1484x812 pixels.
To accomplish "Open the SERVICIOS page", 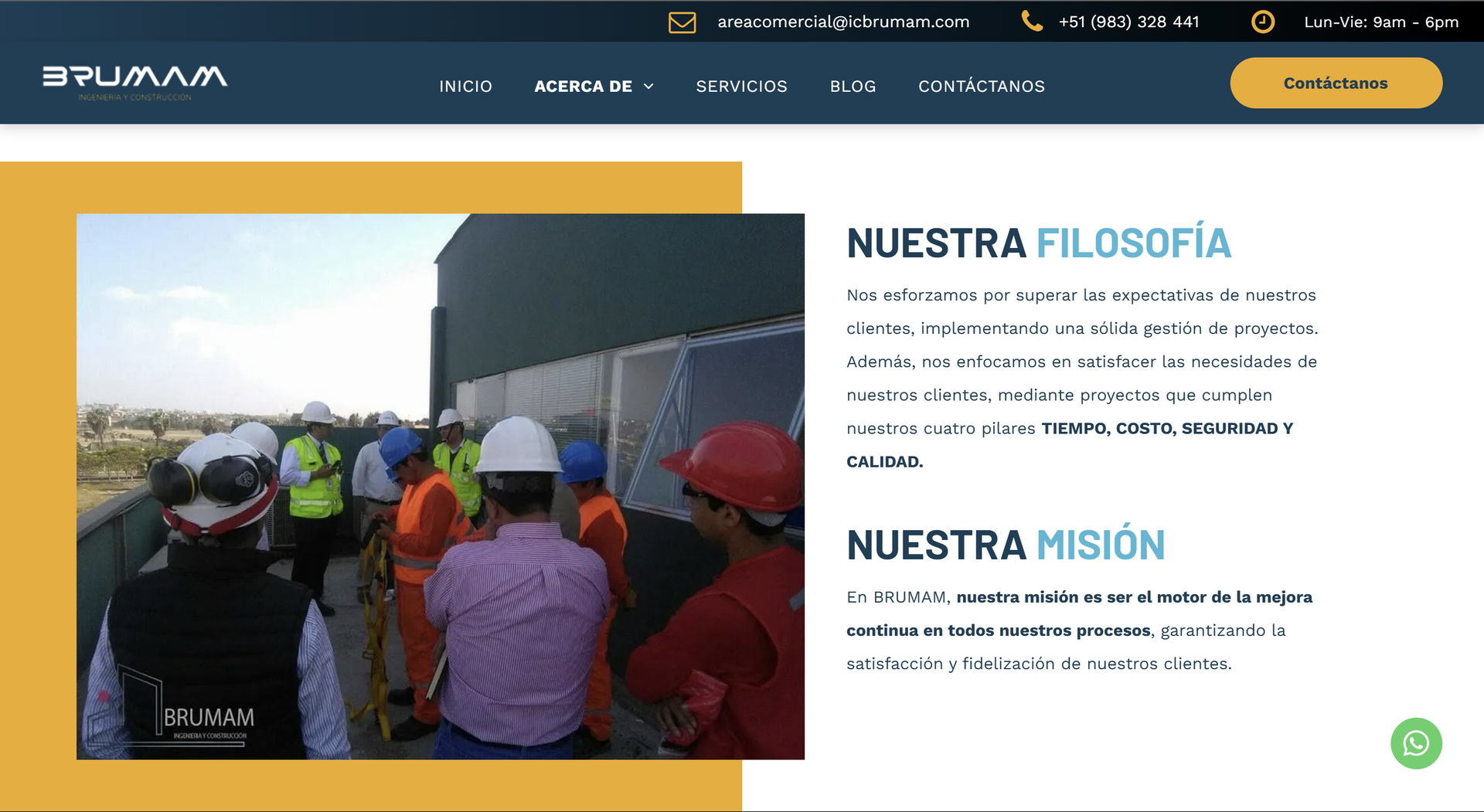I will click(x=741, y=86).
